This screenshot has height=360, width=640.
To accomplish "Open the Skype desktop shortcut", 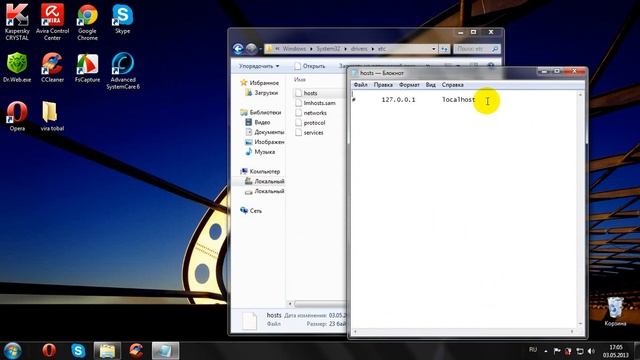I will (122, 18).
